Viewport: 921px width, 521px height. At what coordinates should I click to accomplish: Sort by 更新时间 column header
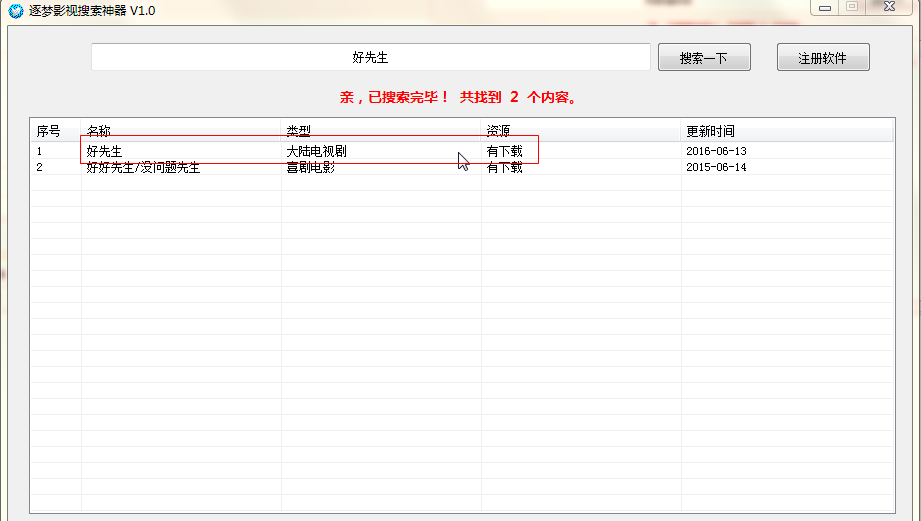click(x=710, y=131)
